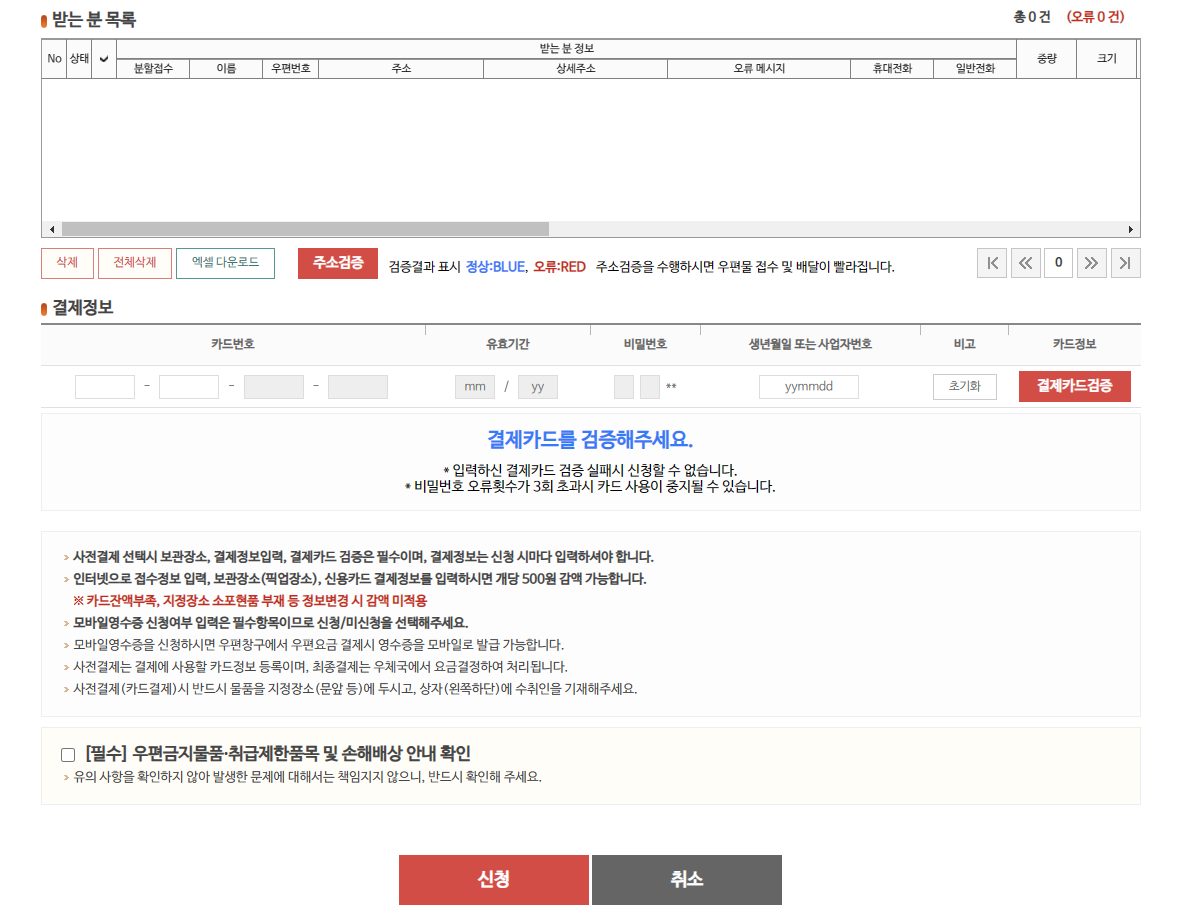This screenshot has height=913, width=1179.
Task: Submit the application with the 신청 button
Action: pos(494,880)
